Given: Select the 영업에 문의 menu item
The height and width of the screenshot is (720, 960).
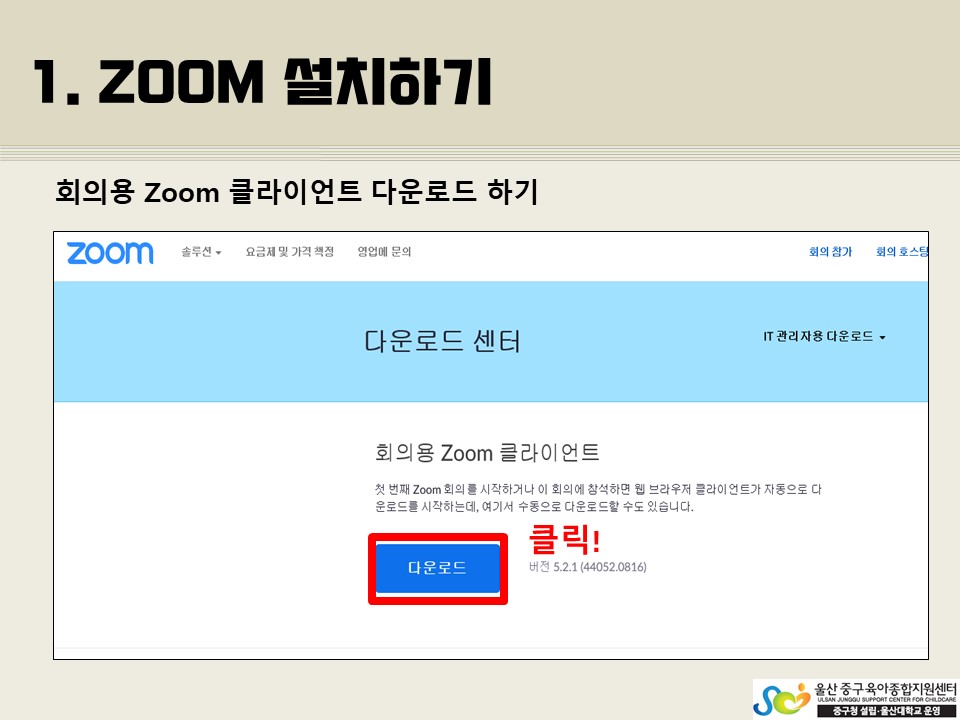Looking at the screenshot, I should pyautogui.click(x=384, y=252).
